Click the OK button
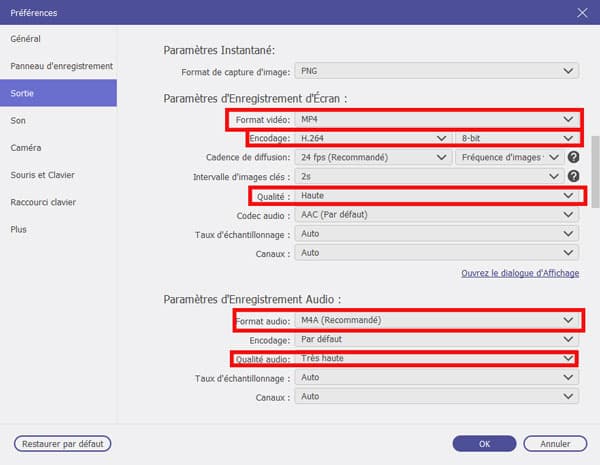600x465 pixels. [x=484, y=443]
